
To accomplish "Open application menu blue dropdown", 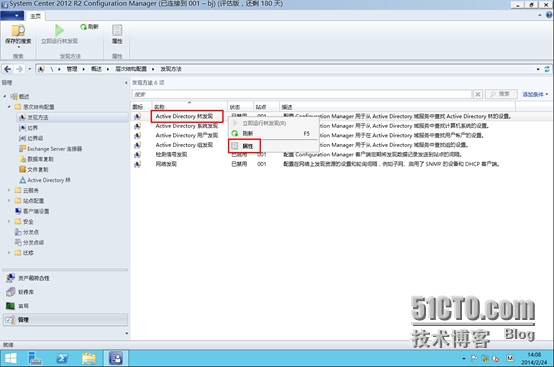I will coord(12,16).
